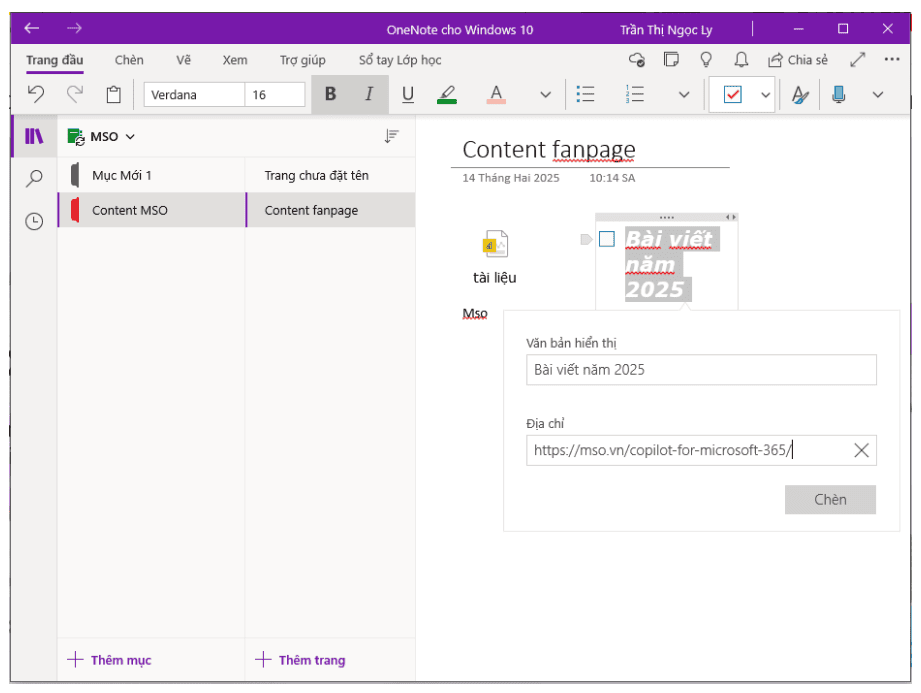
Task: Switch to the Xem tab
Action: pos(235,60)
